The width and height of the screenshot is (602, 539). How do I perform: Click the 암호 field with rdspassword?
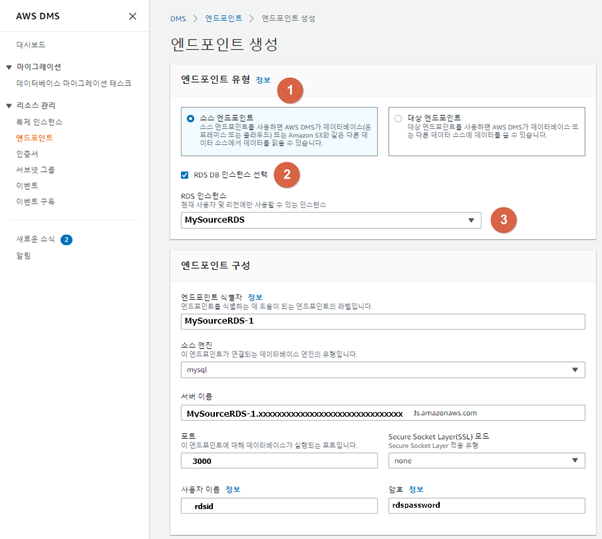(x=487, y=506)
